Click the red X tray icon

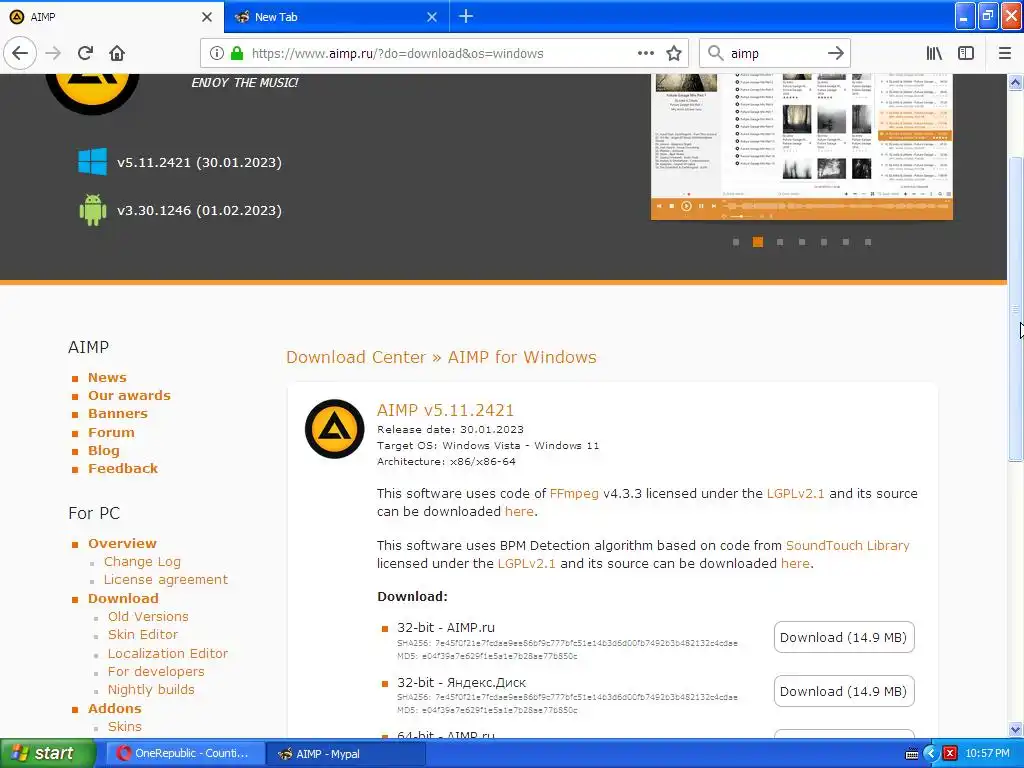(x=950, y=754)
